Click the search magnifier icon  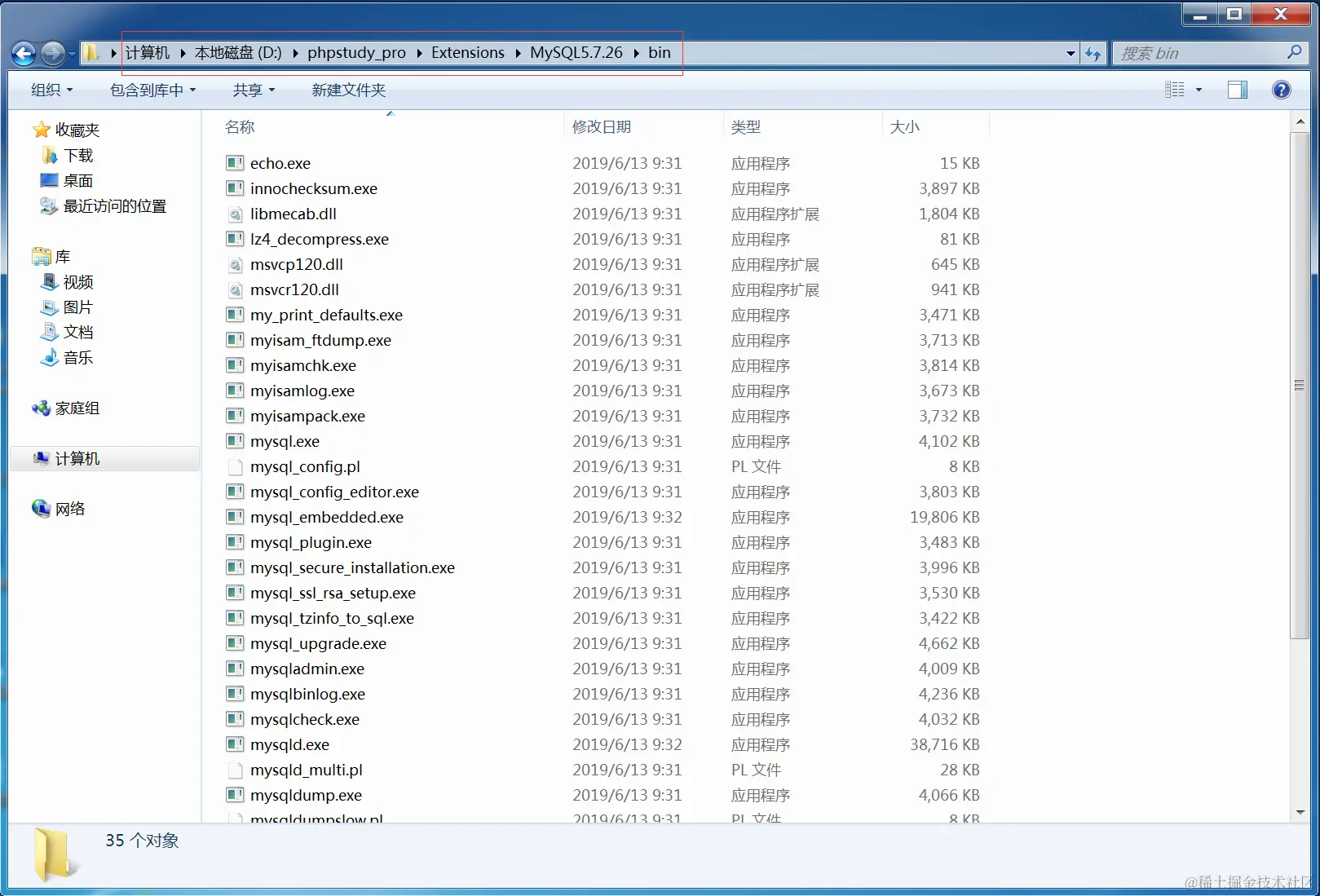(1294, 53)
